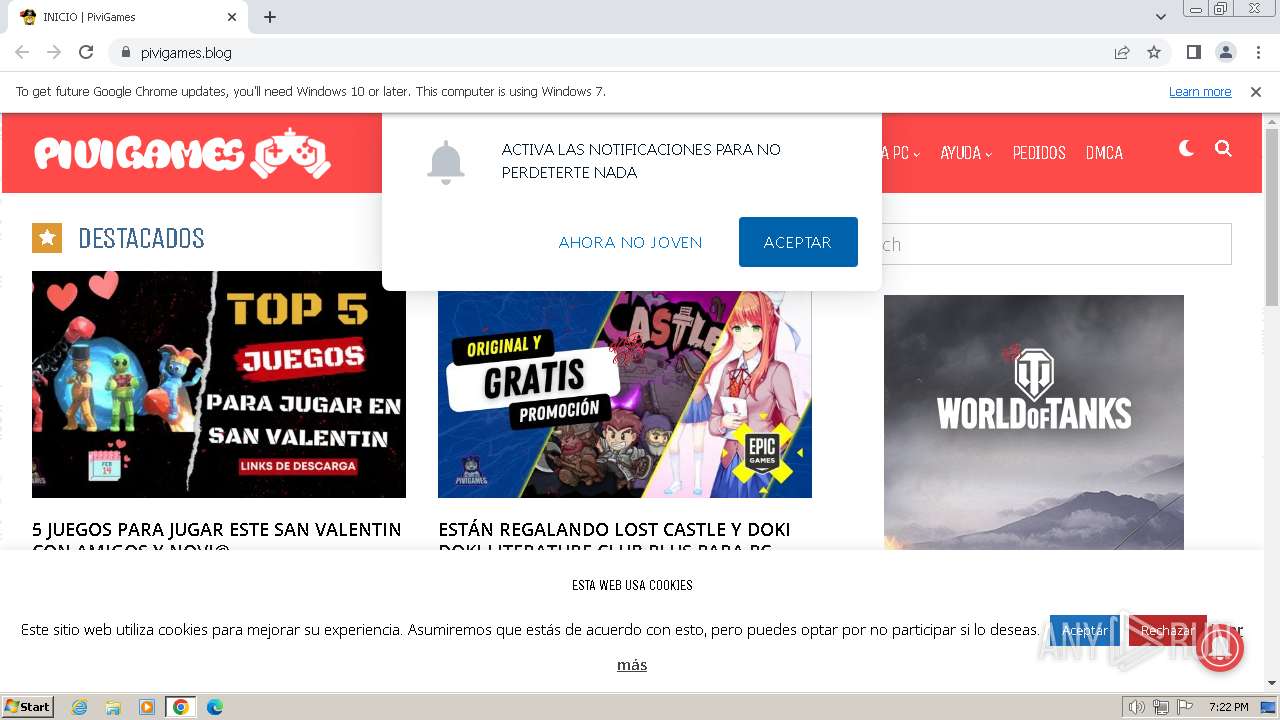Reject cookies with Rechazar button

click(1167, 631)
